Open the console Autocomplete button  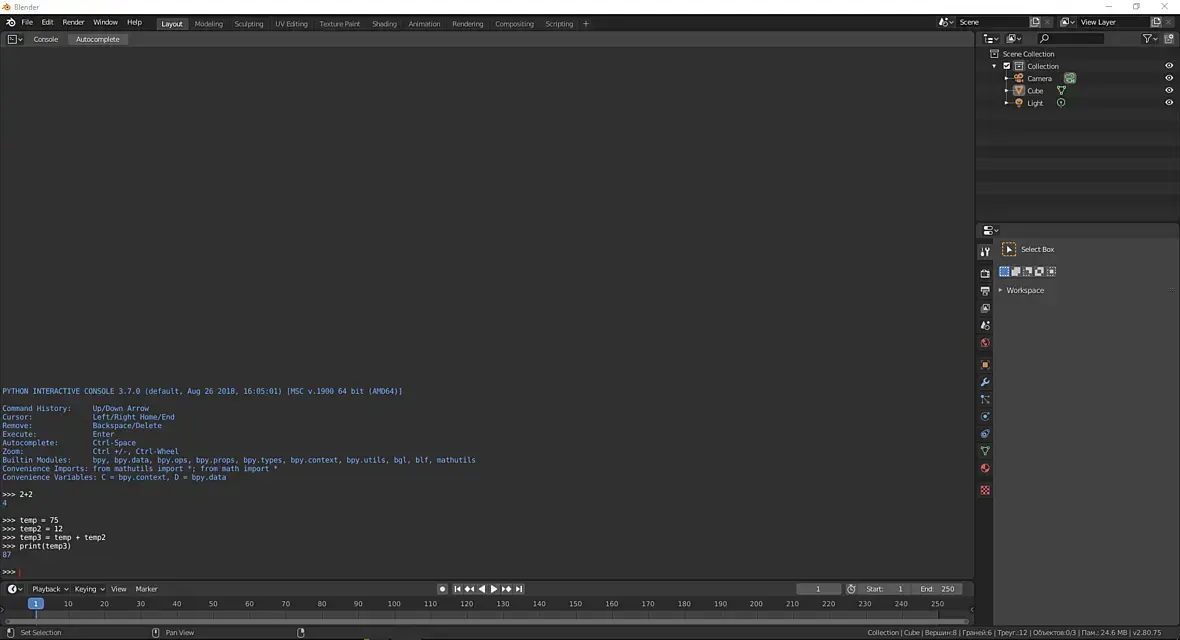(98, 39)
